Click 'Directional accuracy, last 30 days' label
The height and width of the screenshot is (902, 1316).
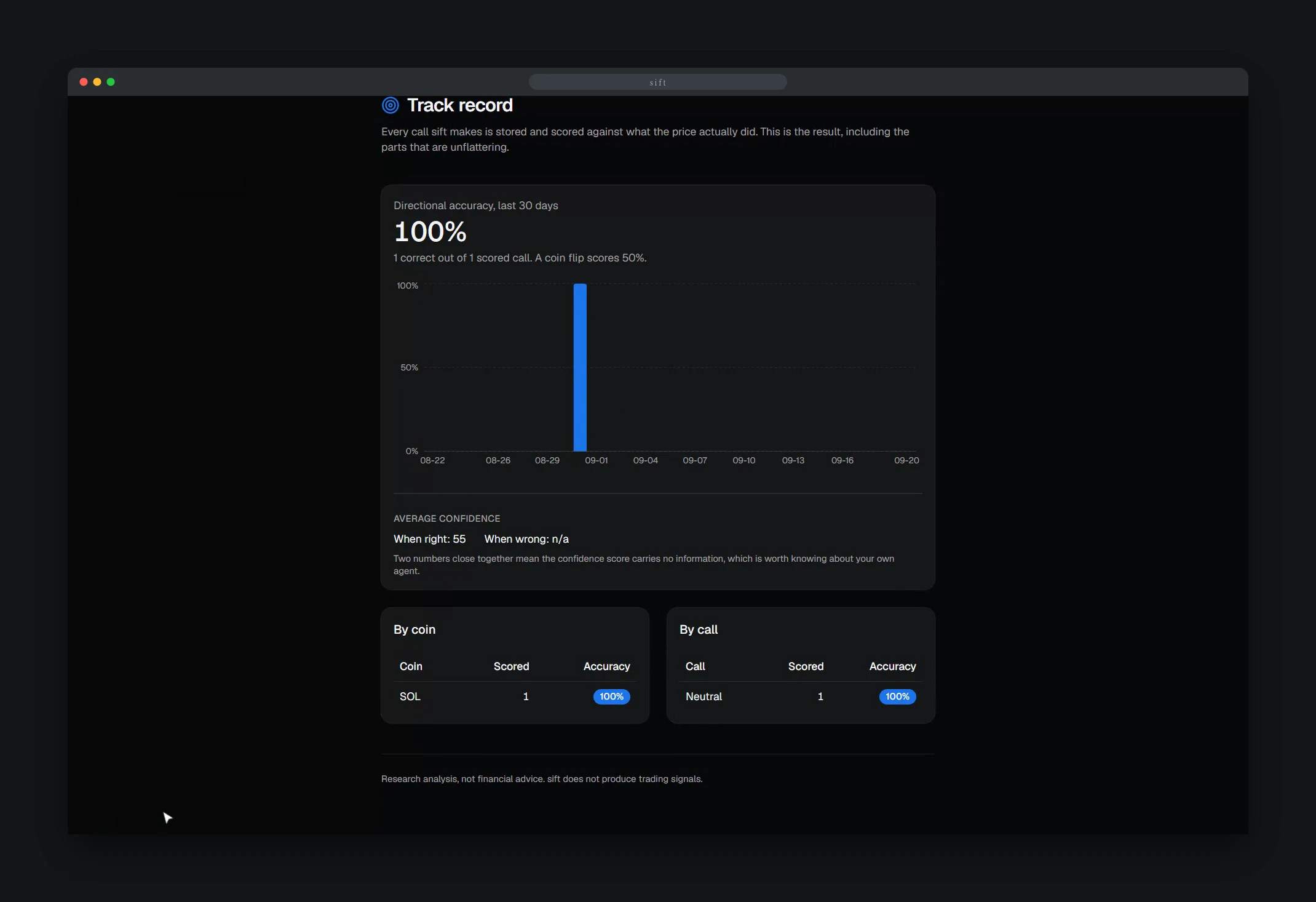click(476, 206)
